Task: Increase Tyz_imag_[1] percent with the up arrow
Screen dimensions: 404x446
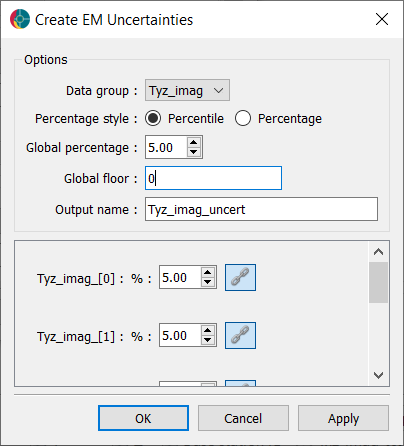Action: pyautogui.click(x=208, y=331)
